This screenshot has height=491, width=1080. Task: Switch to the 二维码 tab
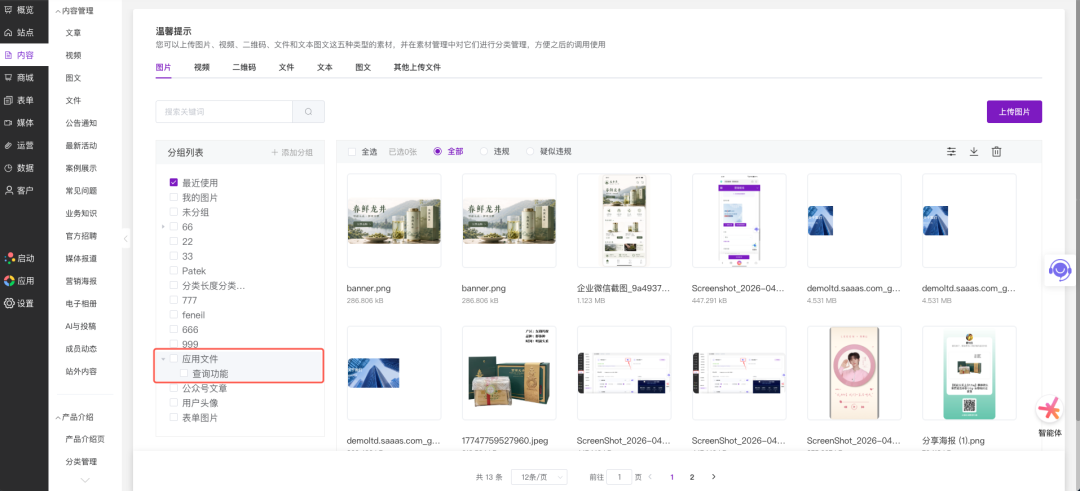244,67
